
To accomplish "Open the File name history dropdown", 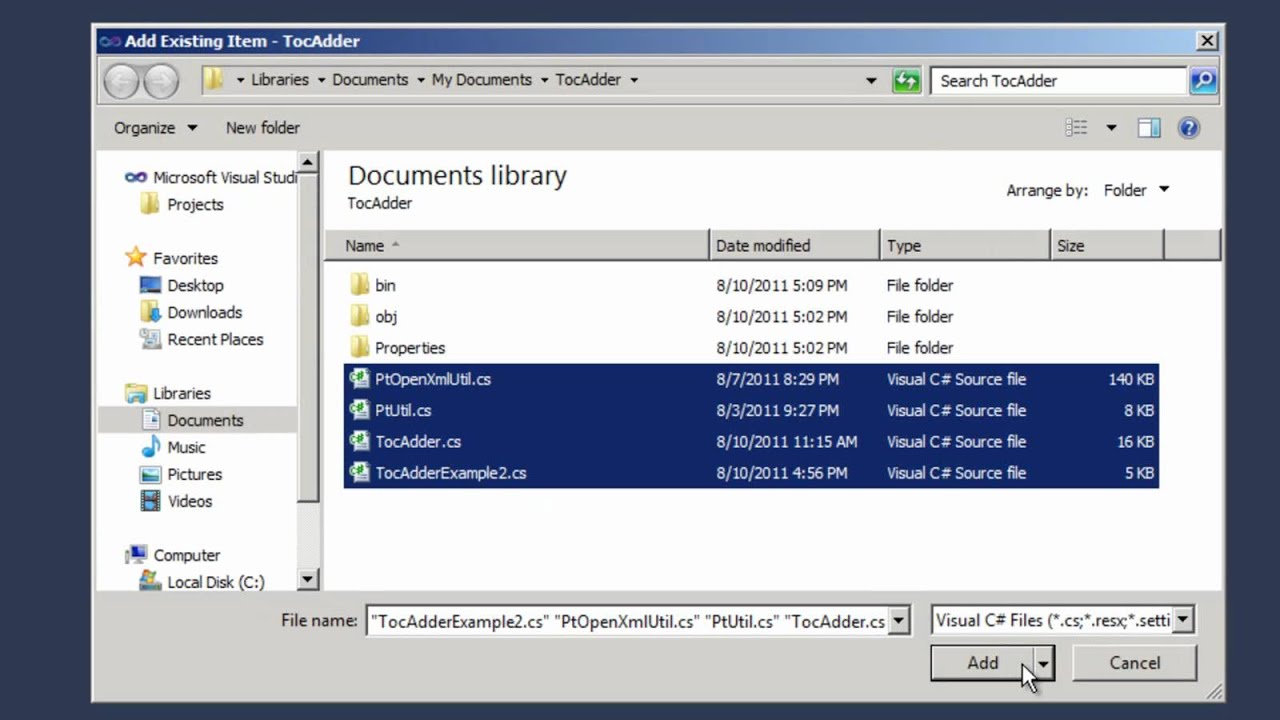I will tap(898, 621).
